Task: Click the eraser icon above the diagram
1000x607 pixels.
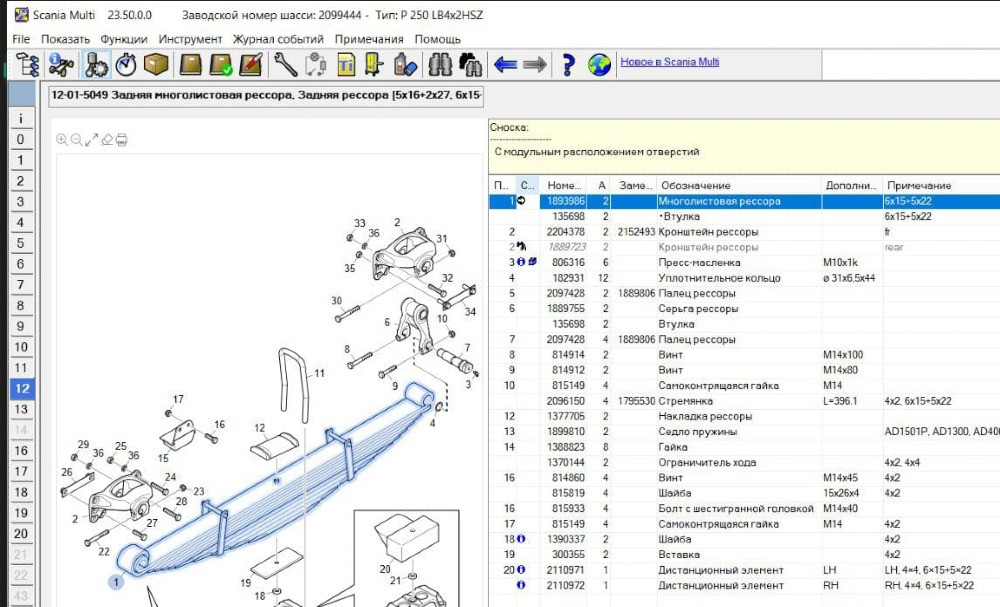Action: point(106,140)
